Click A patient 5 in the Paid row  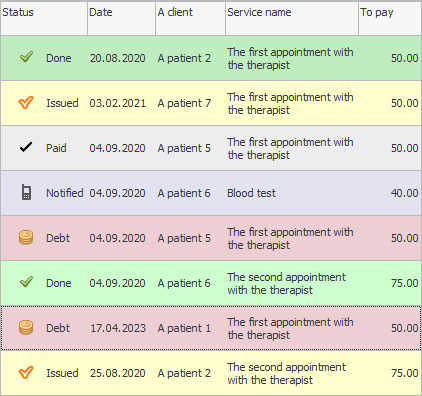point(184,148)
